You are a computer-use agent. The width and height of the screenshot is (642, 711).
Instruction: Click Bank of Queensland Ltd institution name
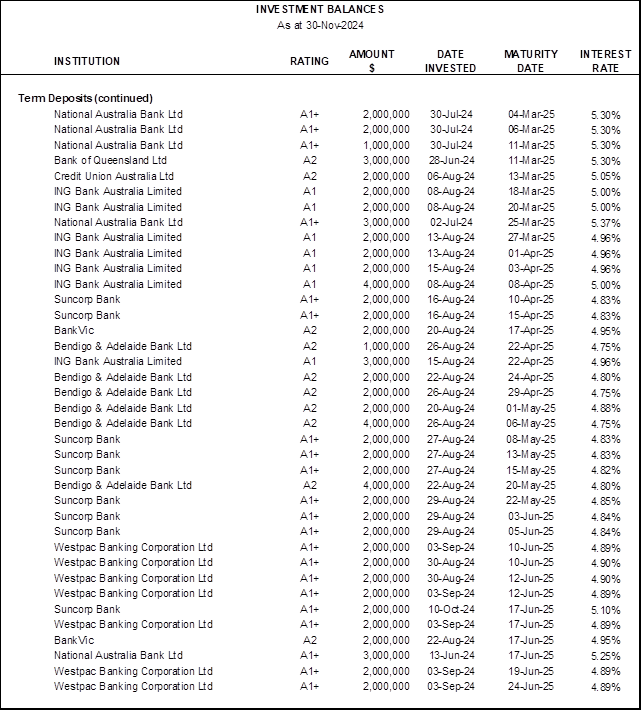pyautogui.click(x=110, y=161)
